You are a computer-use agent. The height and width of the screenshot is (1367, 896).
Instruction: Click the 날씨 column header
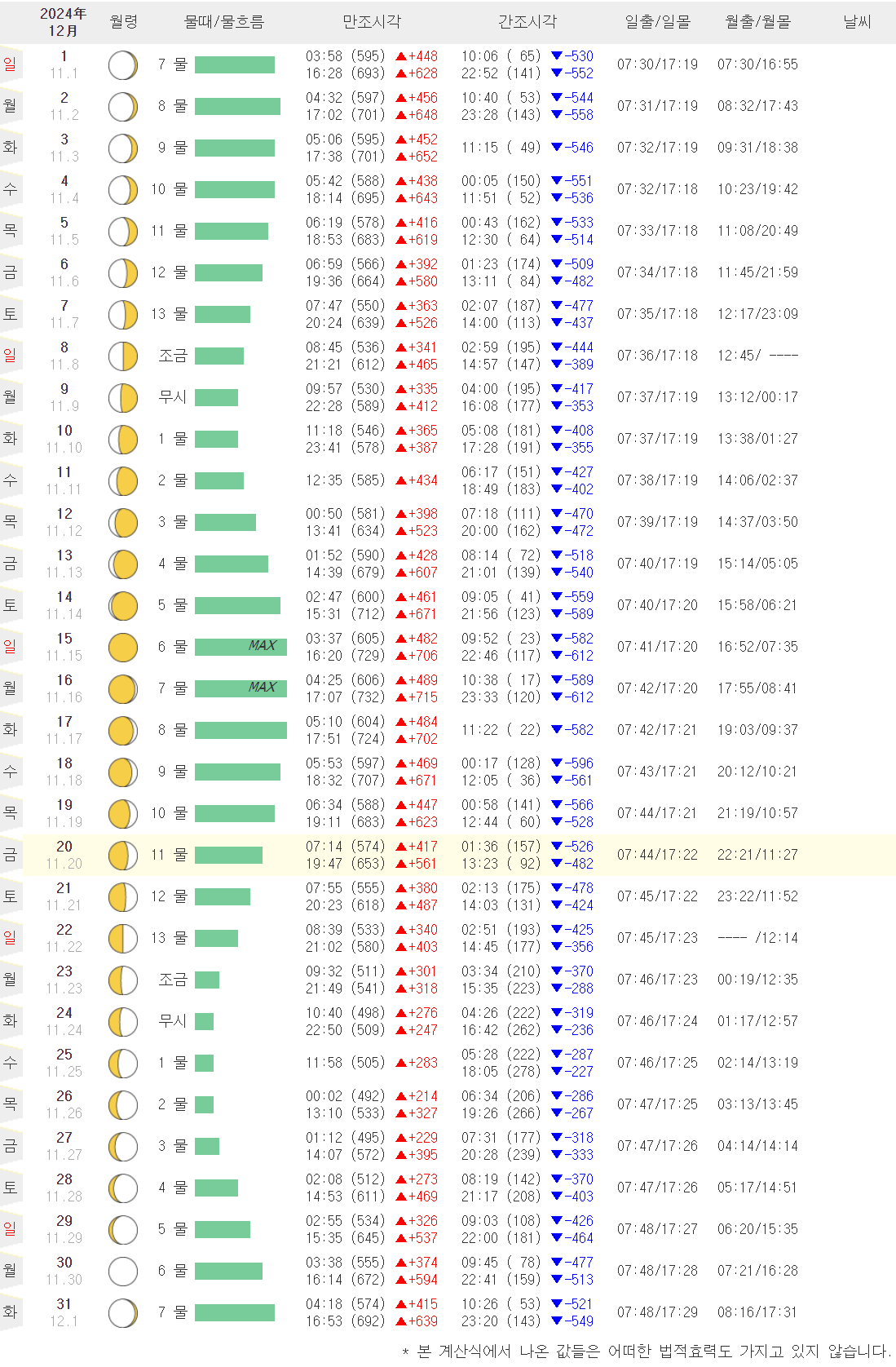click(x=857, y=22)
